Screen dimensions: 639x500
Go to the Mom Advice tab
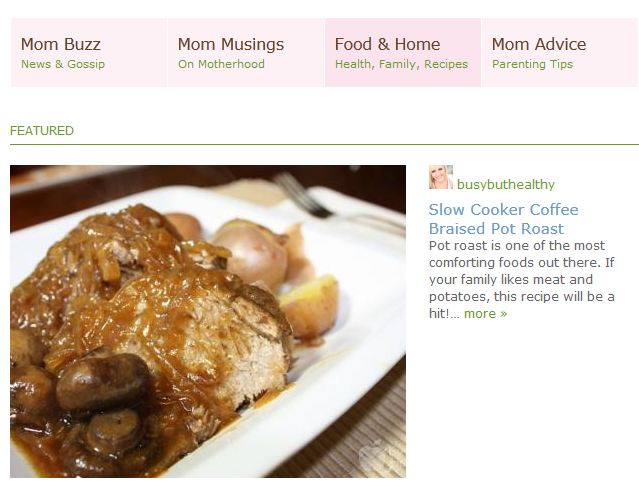click(x=560, y=53)
